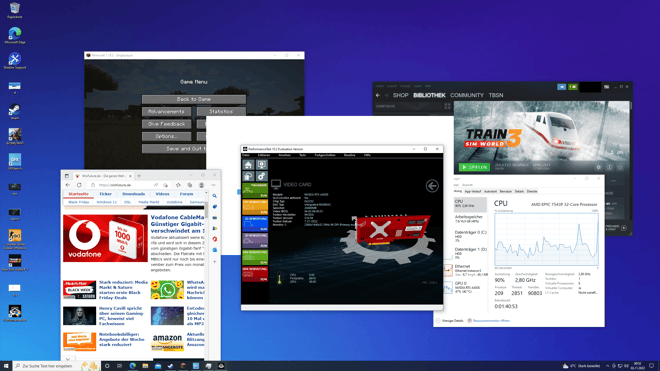The image size is (660, 371).
Task: Open the home icon in PerformanceTest
Action: click(x=248, y=165)
